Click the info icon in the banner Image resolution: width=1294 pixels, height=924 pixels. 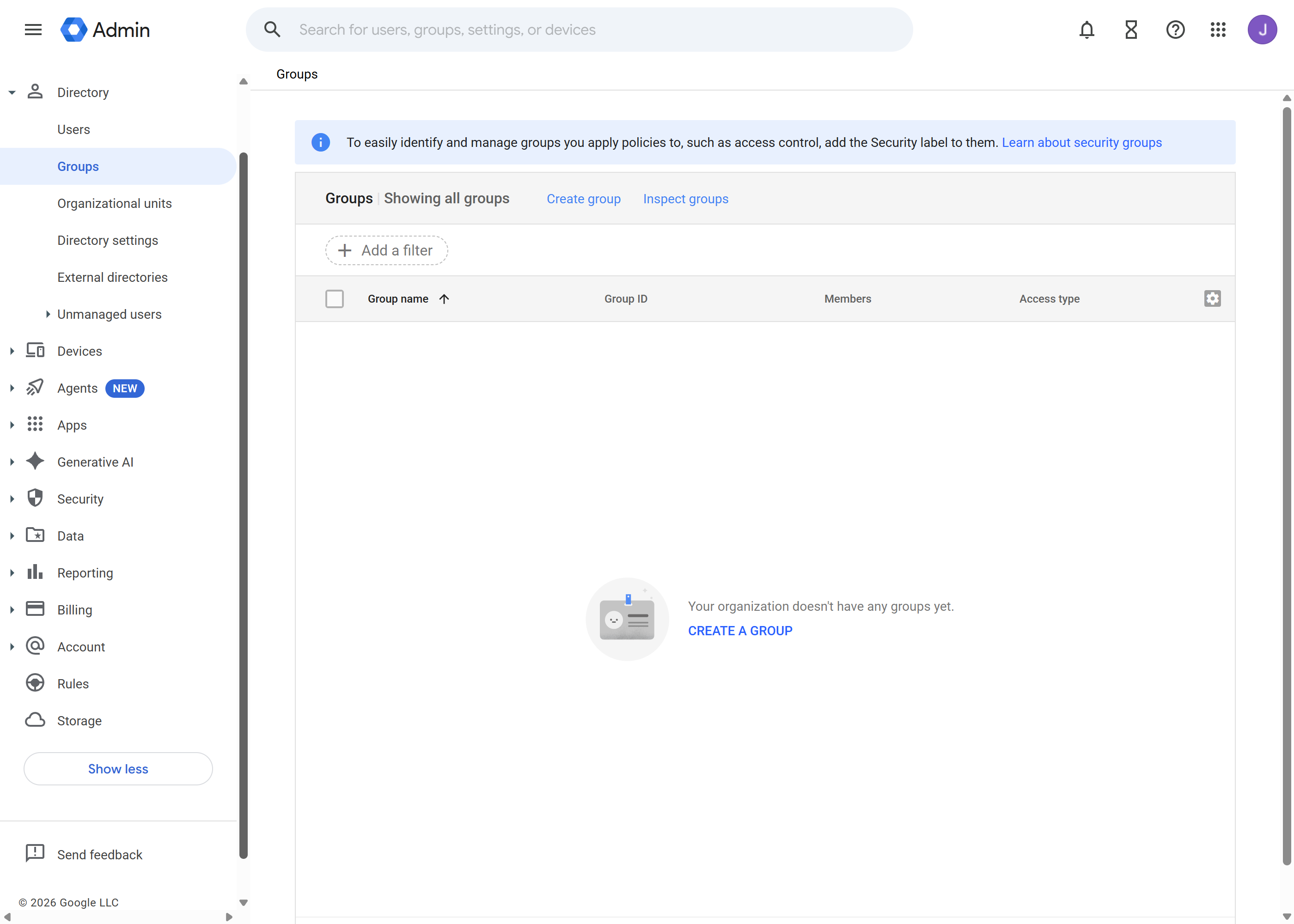321,142
